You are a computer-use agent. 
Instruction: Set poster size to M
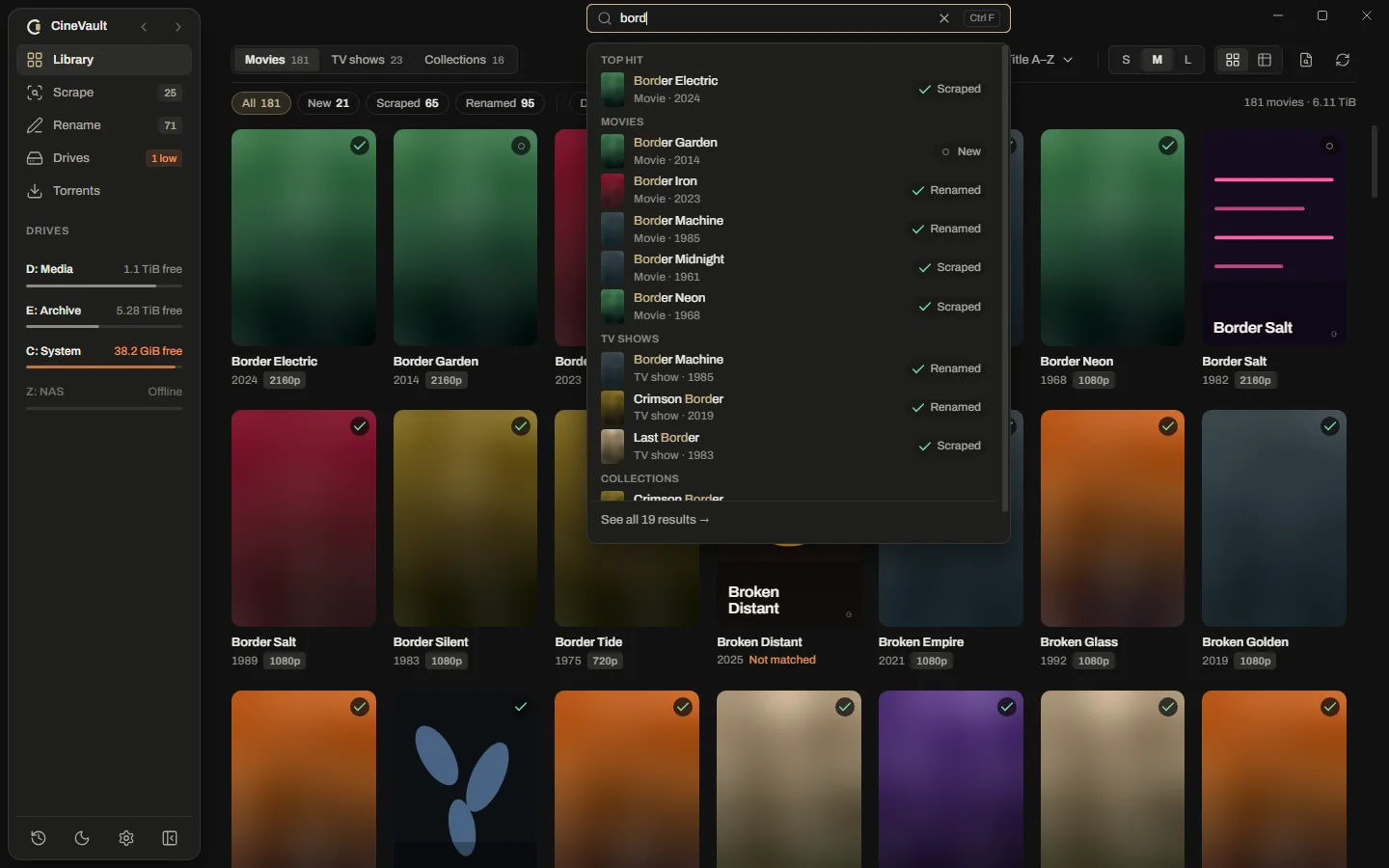1157,60
